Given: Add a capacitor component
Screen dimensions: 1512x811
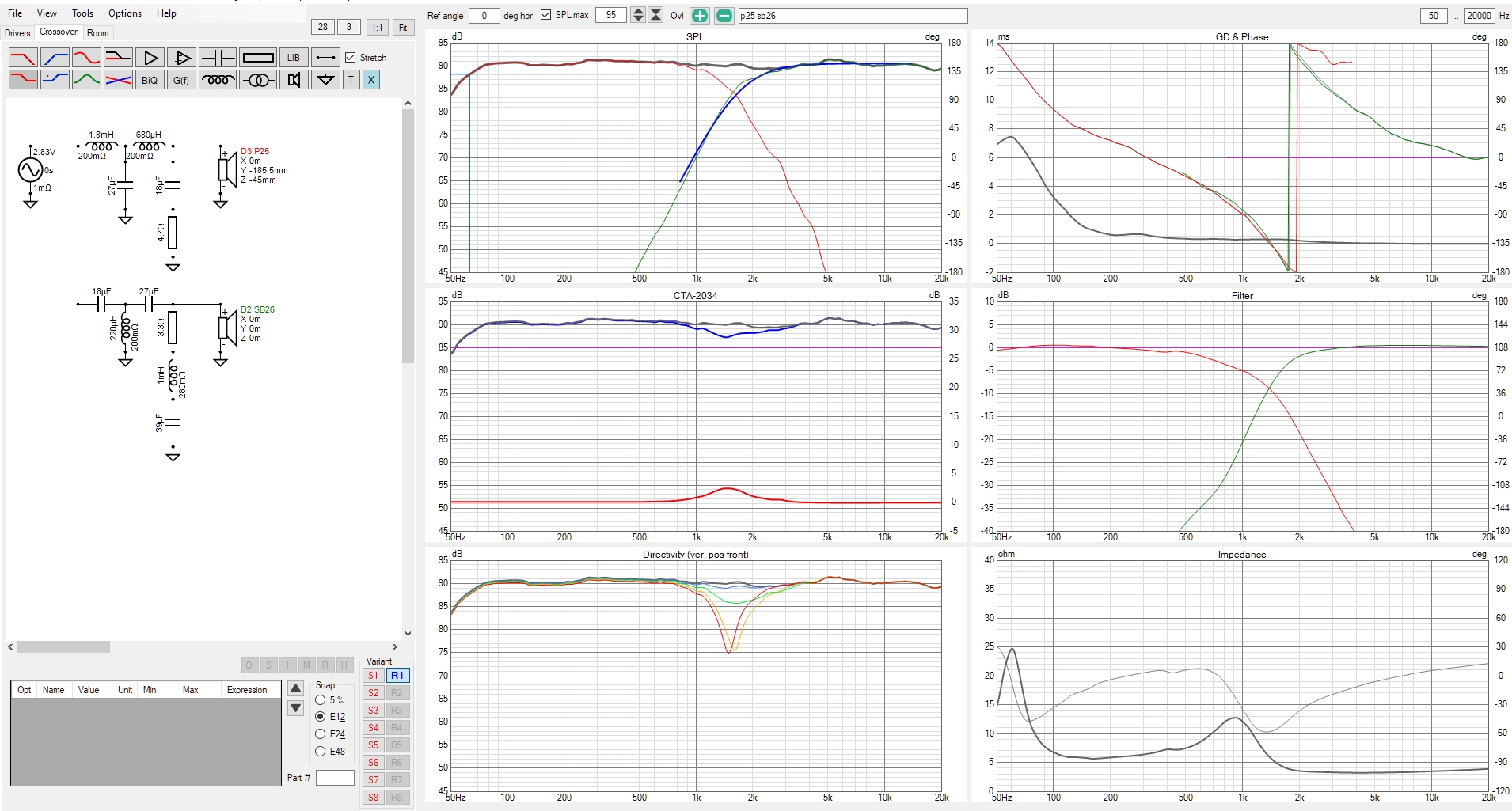Looking at the screenshot, I should tap(217, 58).
